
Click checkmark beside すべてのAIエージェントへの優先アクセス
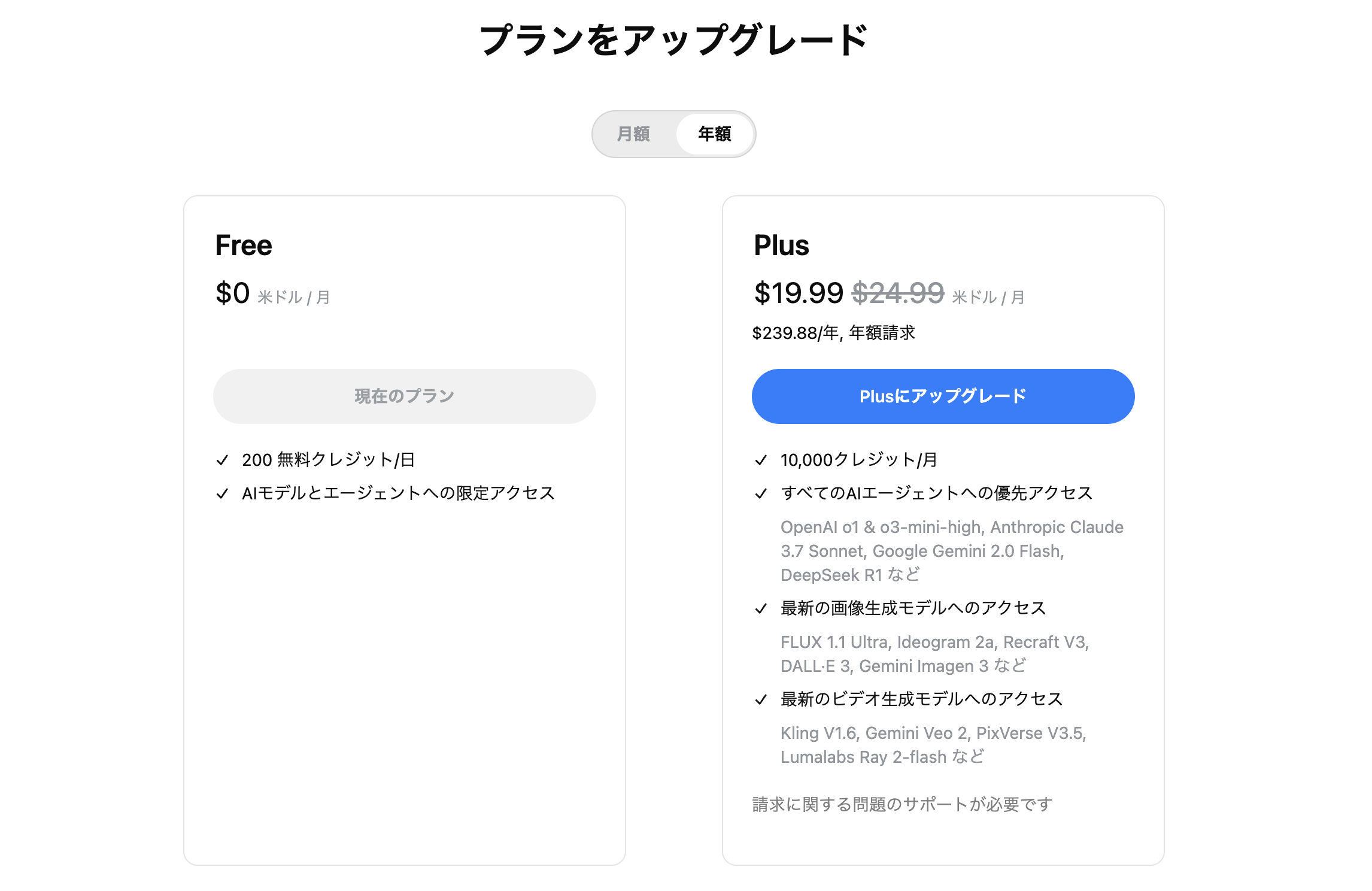pyautogui.click(x=761, y=494)
